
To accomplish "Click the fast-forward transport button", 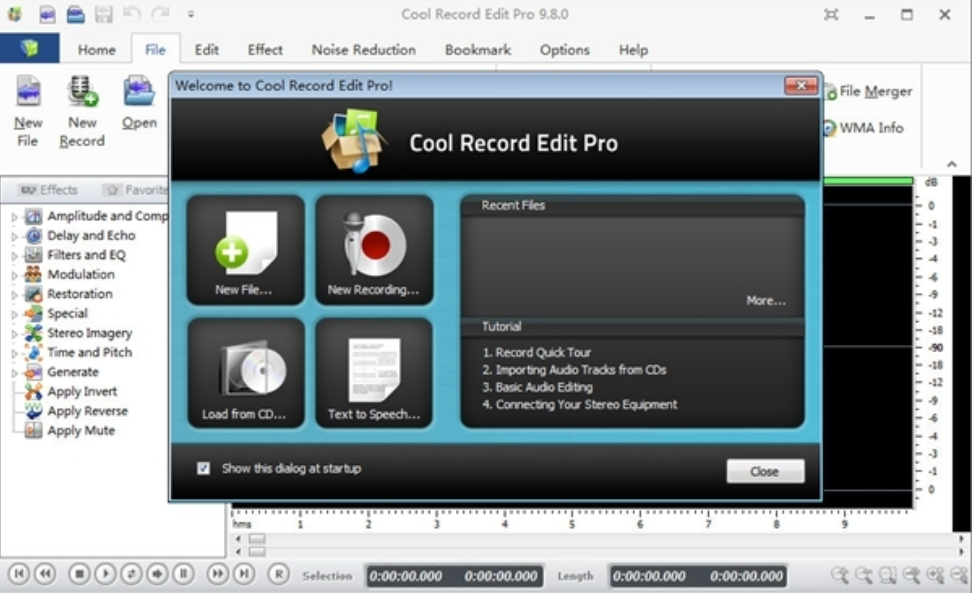I will coord(217,574).
